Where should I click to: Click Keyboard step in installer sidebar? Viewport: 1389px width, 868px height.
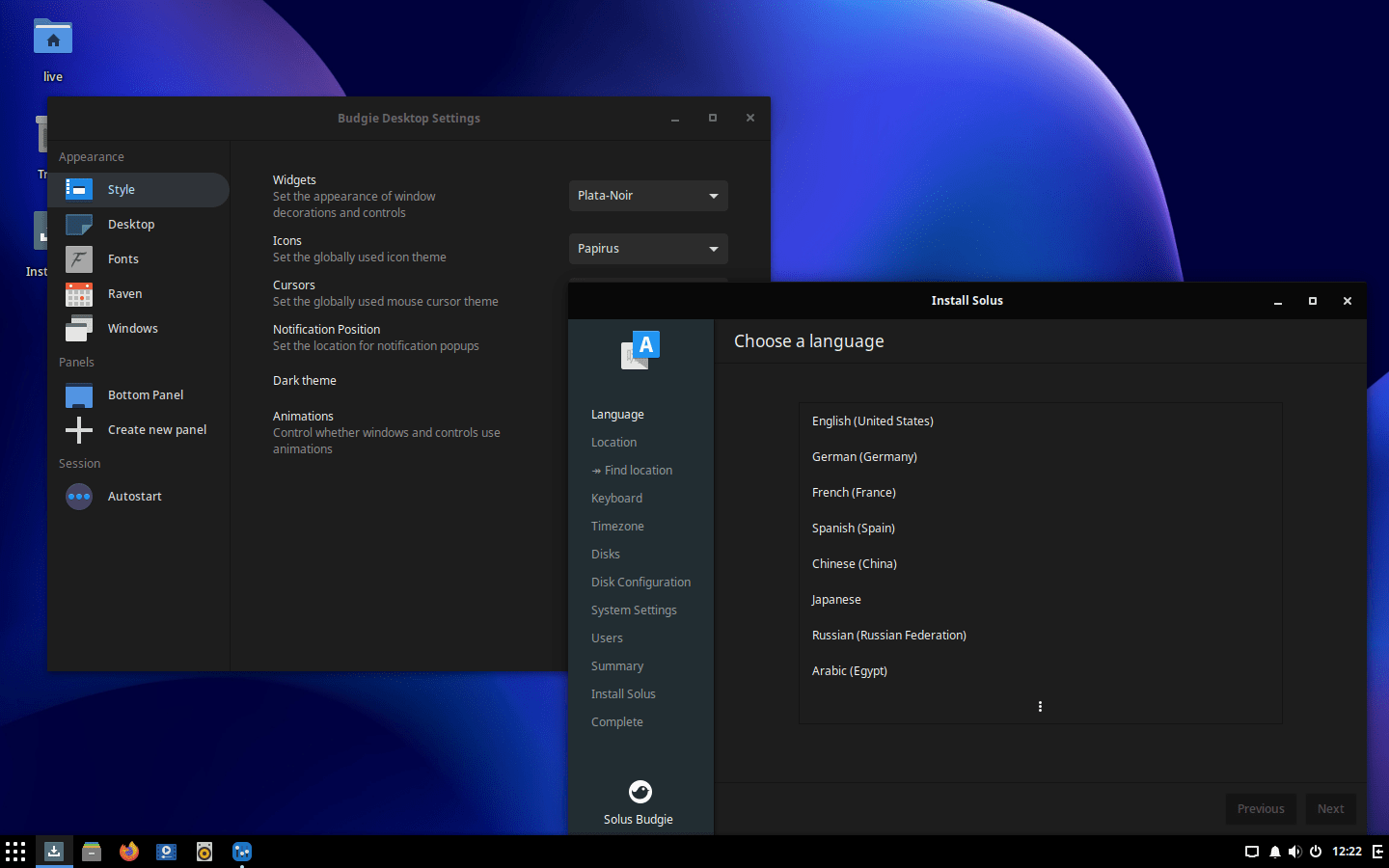[x=616, y=499]
